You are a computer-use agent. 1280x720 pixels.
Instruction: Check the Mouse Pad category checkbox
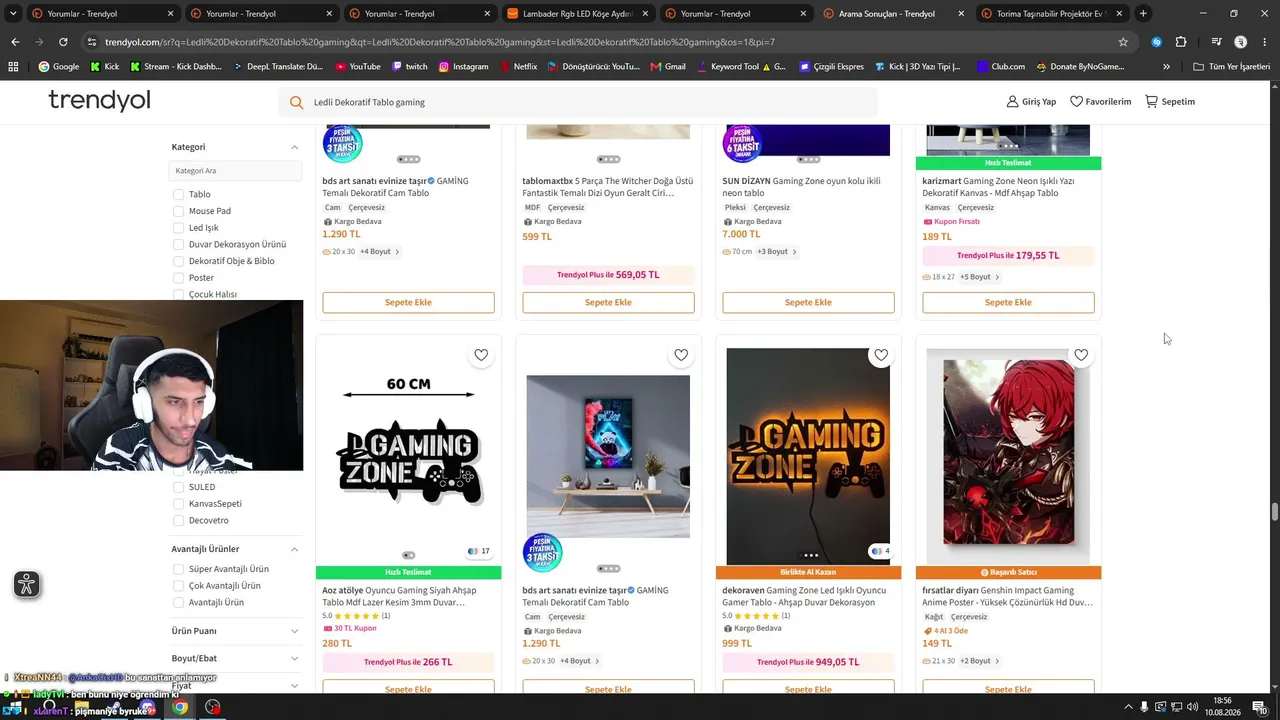click(178, 211)
